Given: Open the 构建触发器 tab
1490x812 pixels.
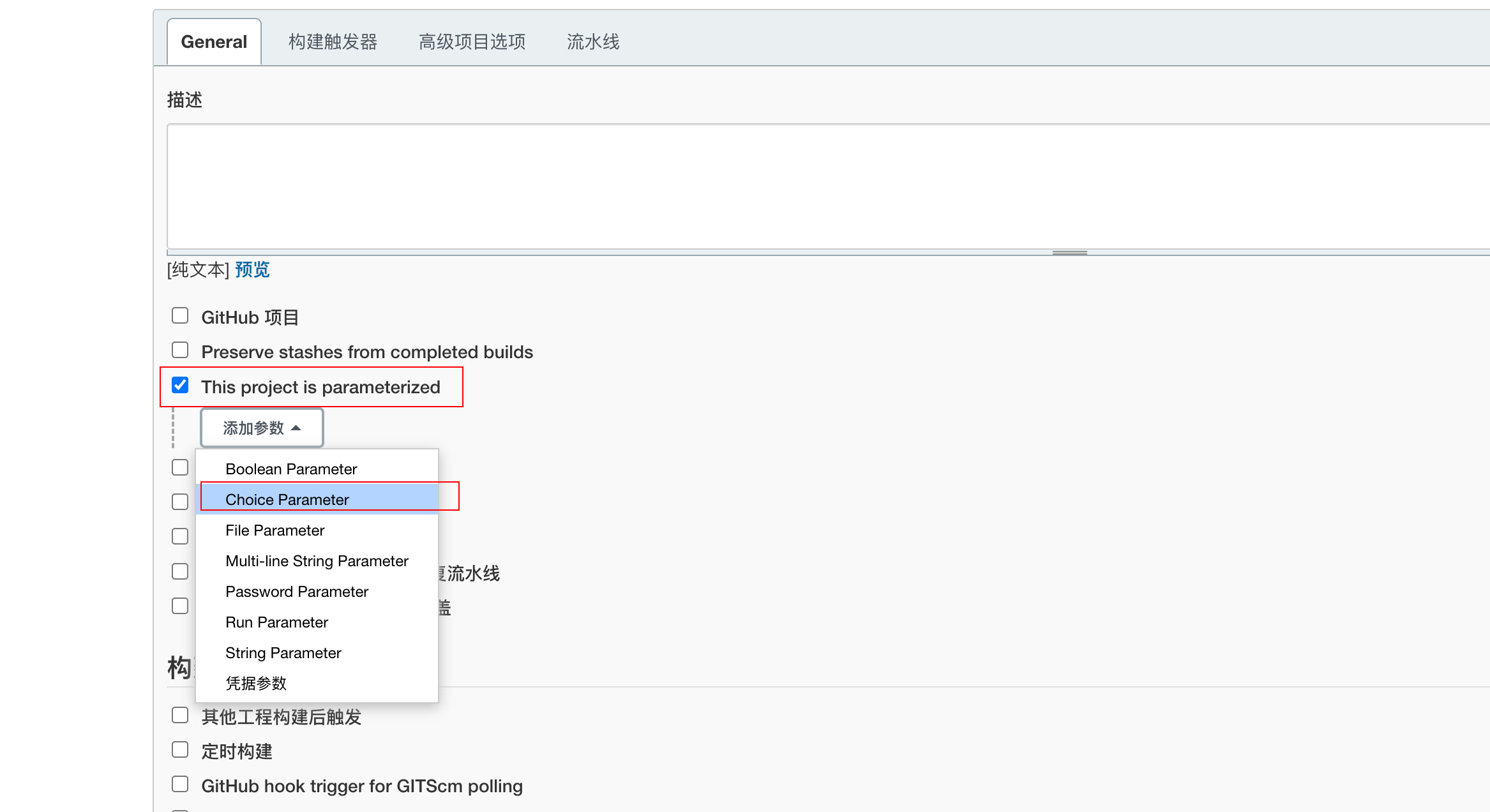Looking at the screenshot, I should (333, 42).
